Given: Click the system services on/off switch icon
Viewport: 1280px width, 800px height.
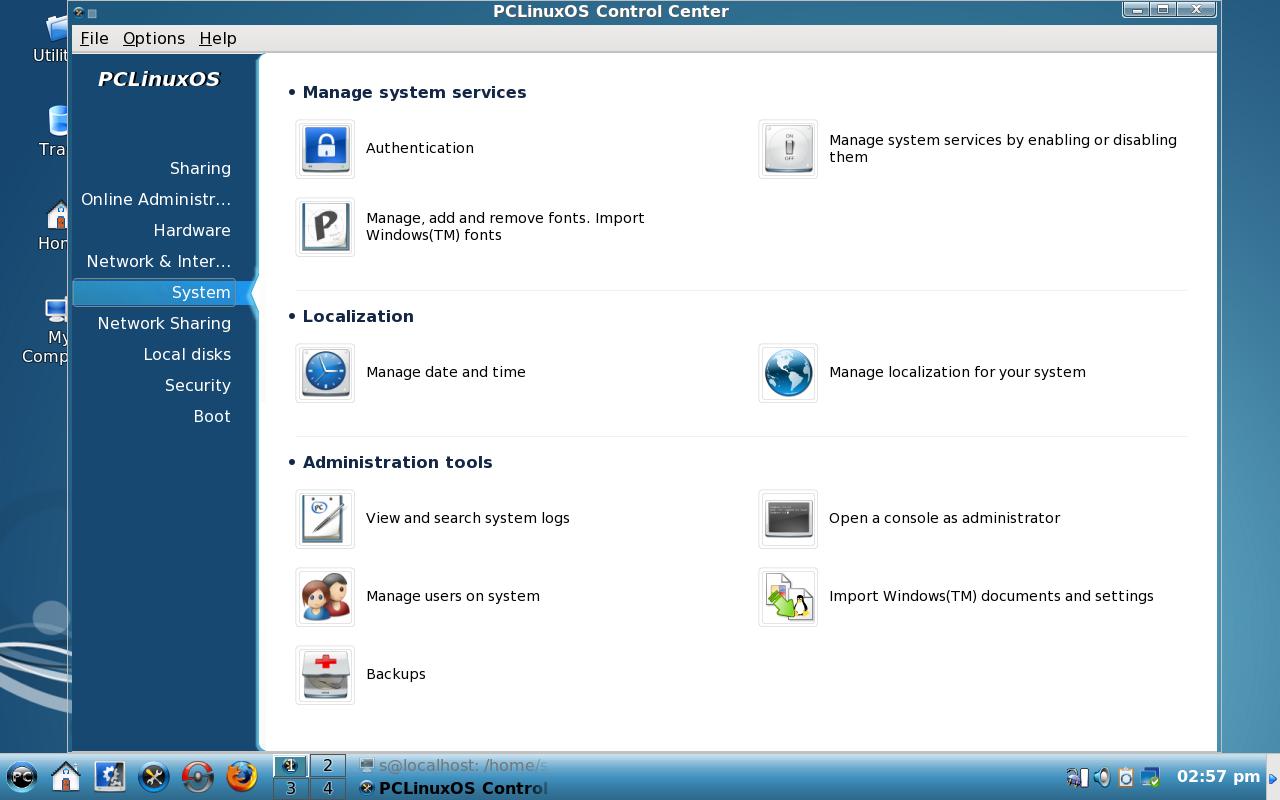Looking at the screenshot, I should 788,149.
